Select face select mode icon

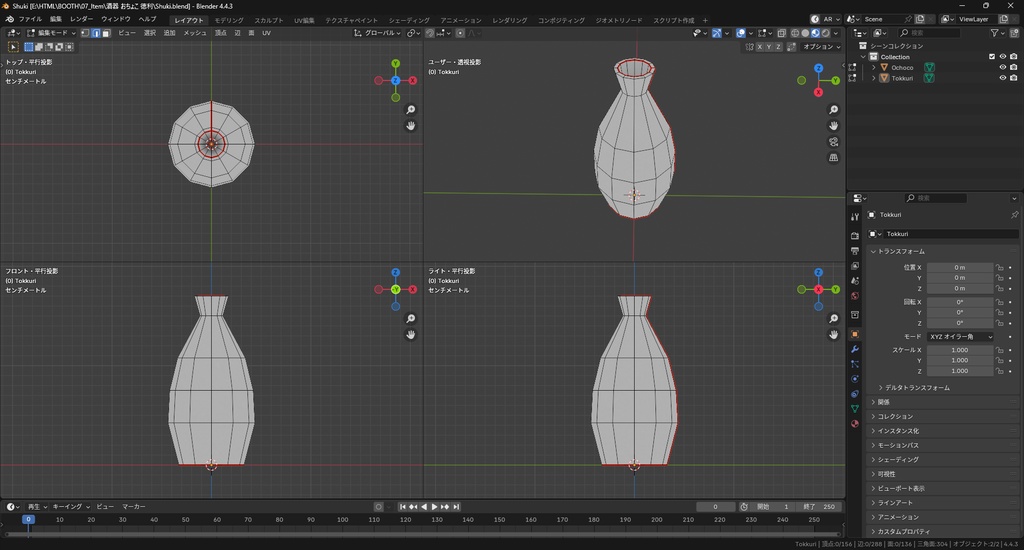point(107,33)
